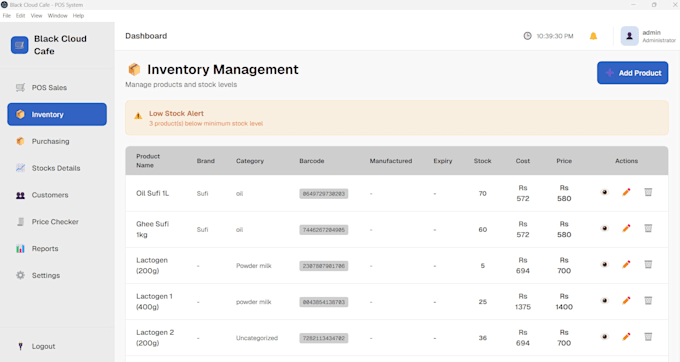Screen dimensions: 680x362
Task: Click the Low Stock Alert heading
Action: 176,114
